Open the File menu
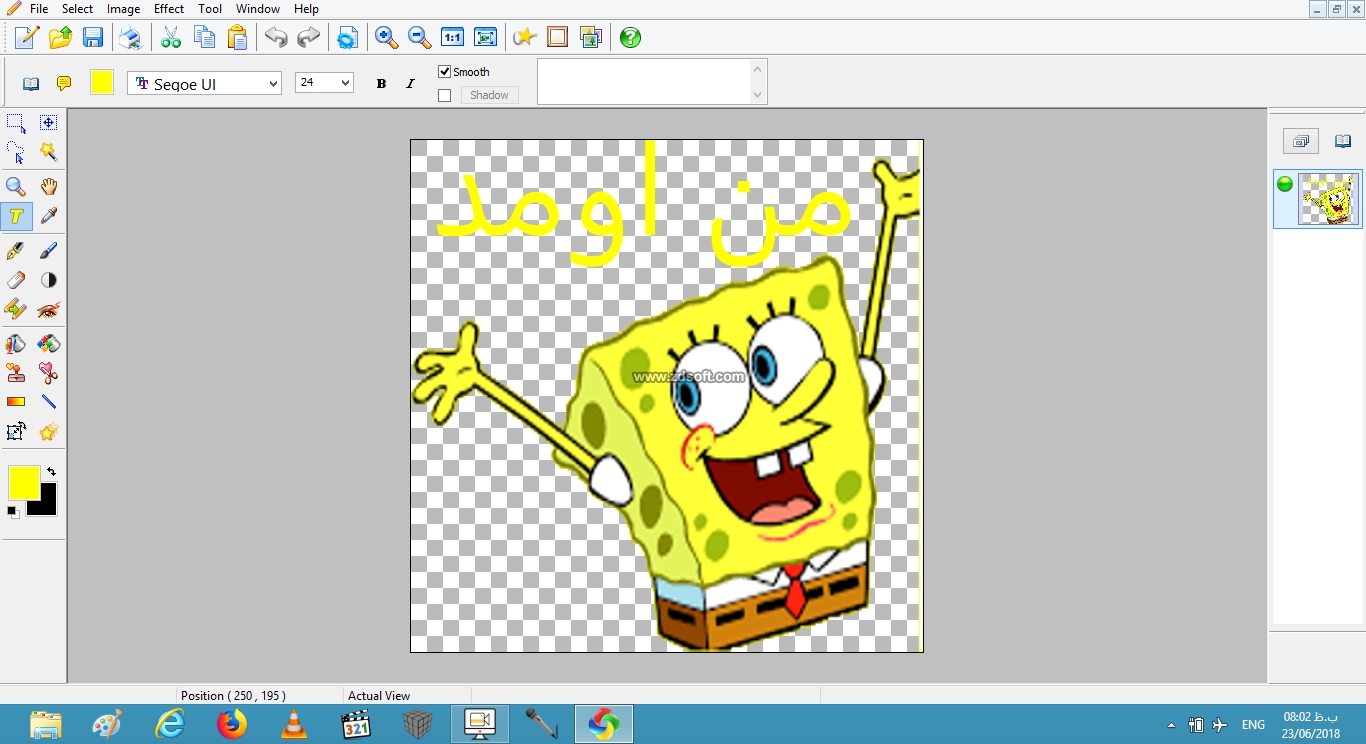The width and height of the screenshot is (1366, 744). pyautogui.click(x=39, y=9)
